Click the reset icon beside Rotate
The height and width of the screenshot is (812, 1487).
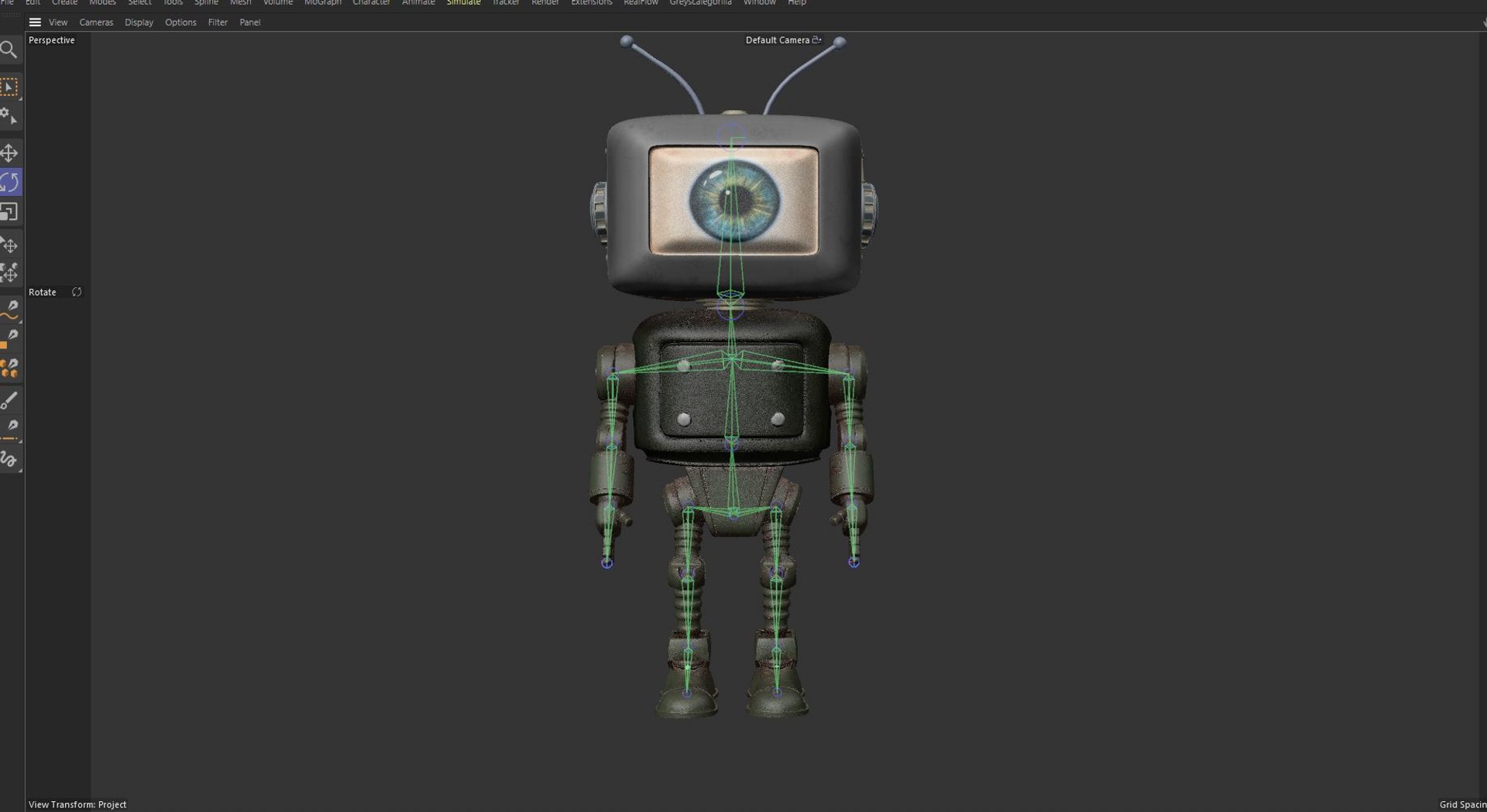77,292
